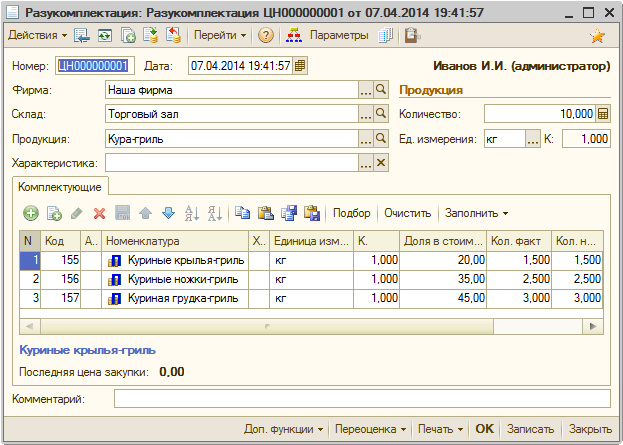The height and width of the screenshot is (445, 623).
Task: Click the OK button
Action: (484, 428)
